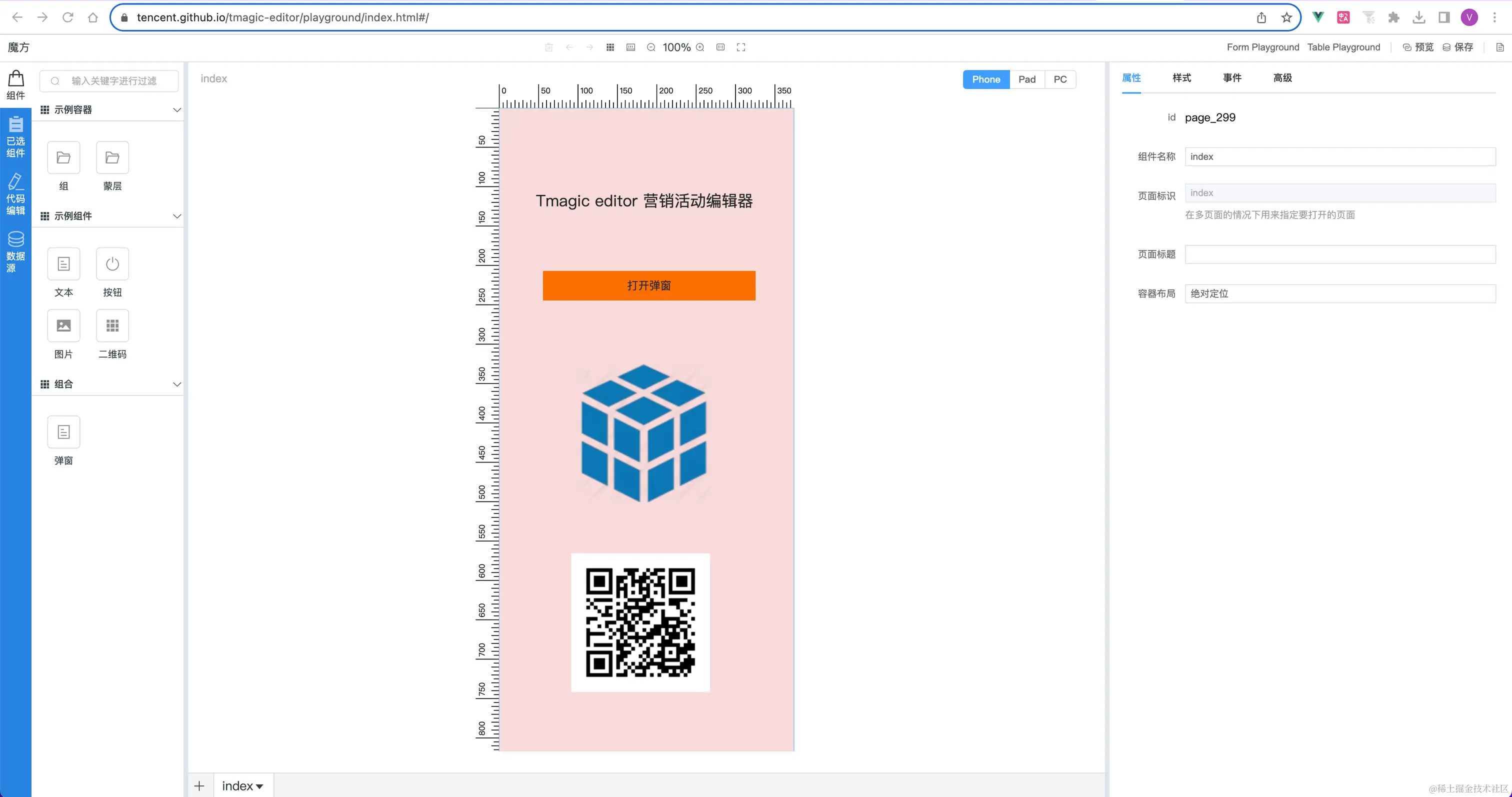Open the 代码编辑 code editing sidebar tab
Image resolution: width=1512 pixels, height=797 pixels.
click(x=16, y=194)
